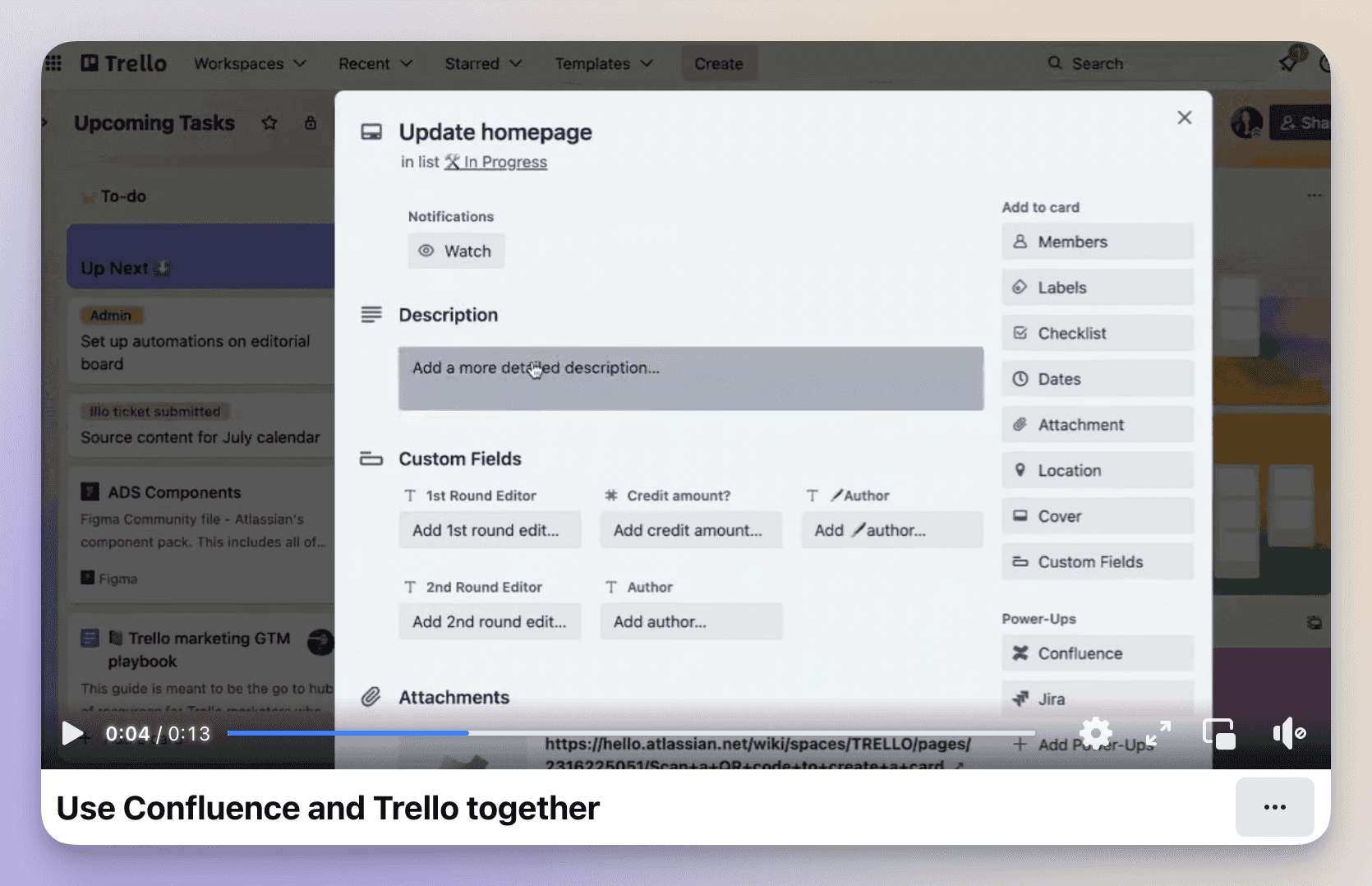Click the Attachments section paperclip icon

371,697
